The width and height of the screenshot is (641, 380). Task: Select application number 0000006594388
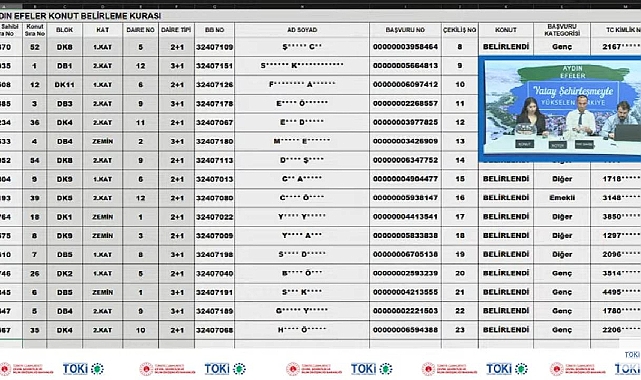coord(405,330)
